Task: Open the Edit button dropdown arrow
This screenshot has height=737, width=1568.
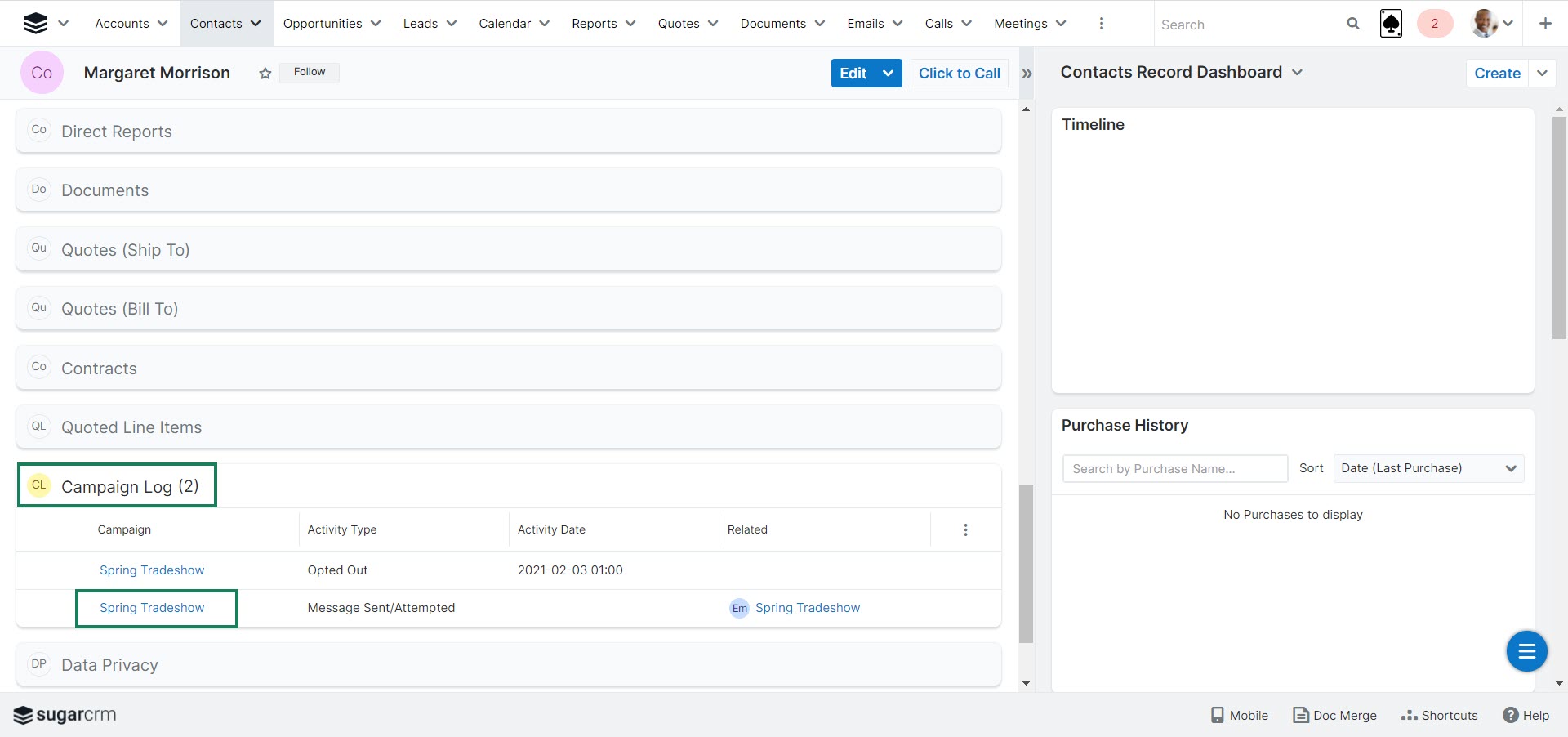Action: click(888, 74)
